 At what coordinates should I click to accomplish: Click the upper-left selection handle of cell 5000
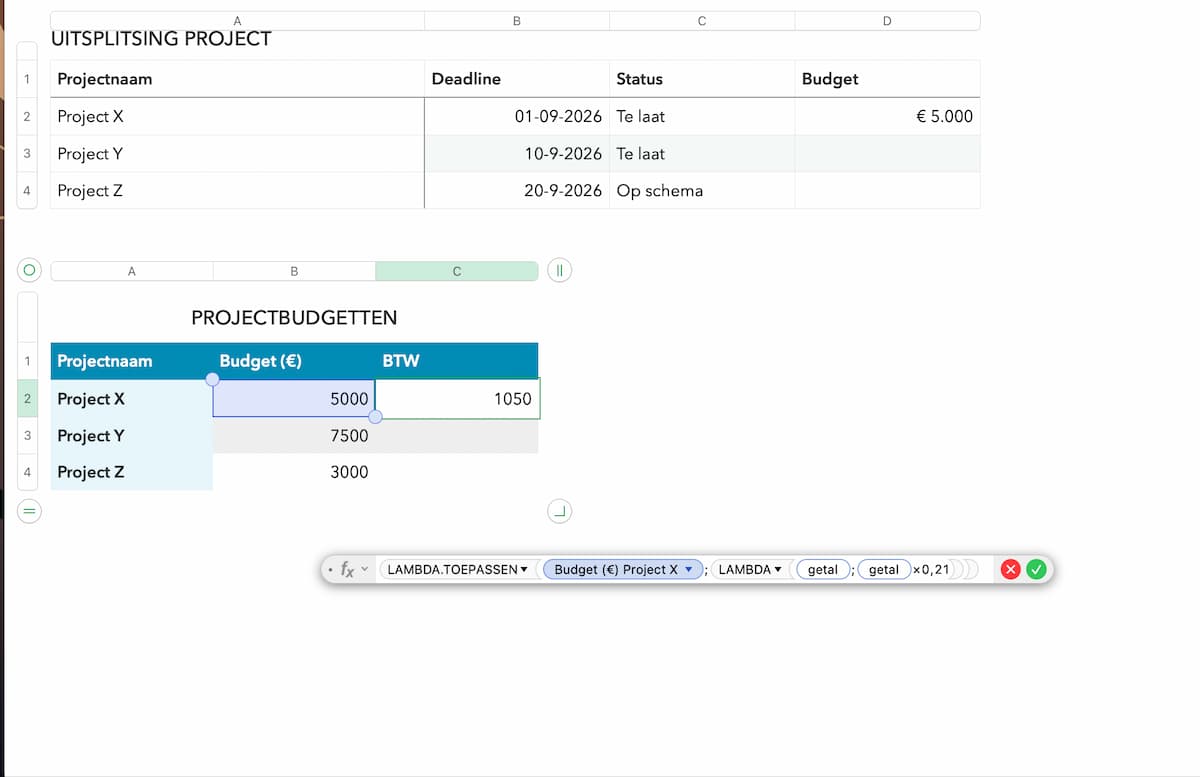click(x=212, y=379)
